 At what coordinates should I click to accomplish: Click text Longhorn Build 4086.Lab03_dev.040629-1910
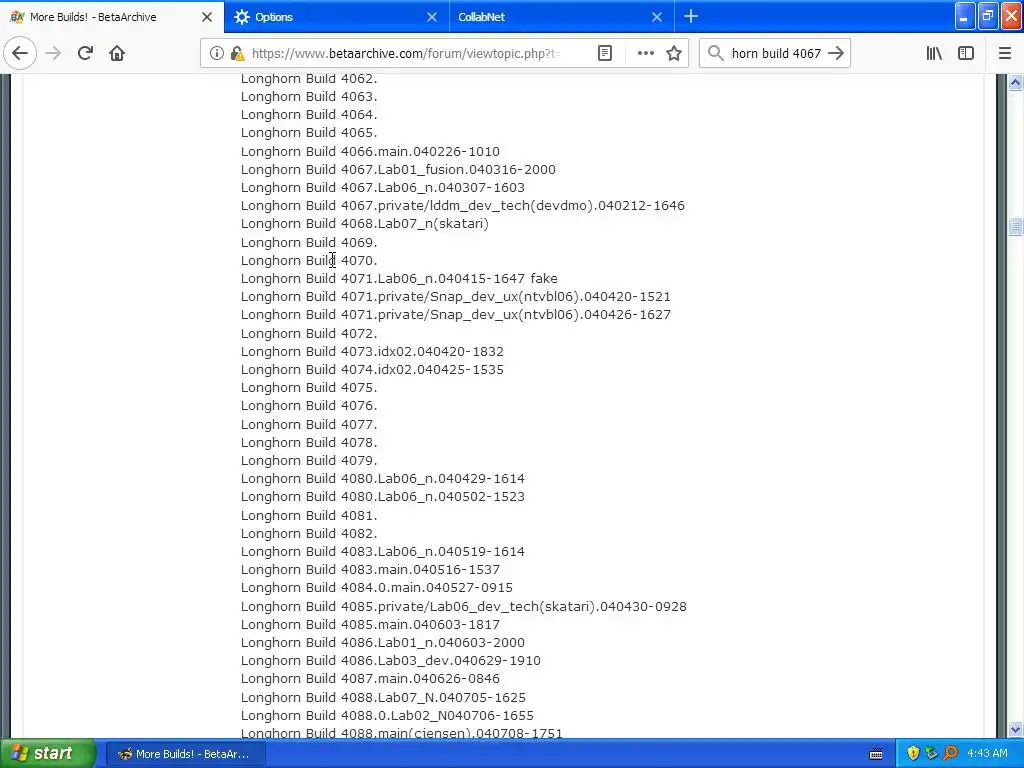(x=391, y=661)
